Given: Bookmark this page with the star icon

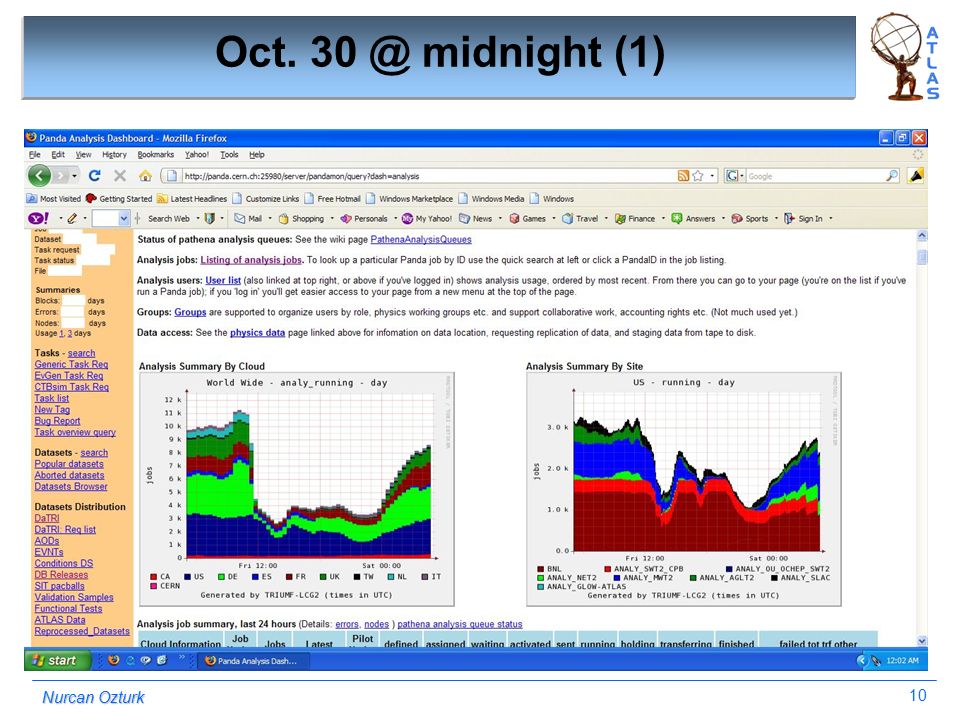Looking at the screenshot, I should click(697, 176).
